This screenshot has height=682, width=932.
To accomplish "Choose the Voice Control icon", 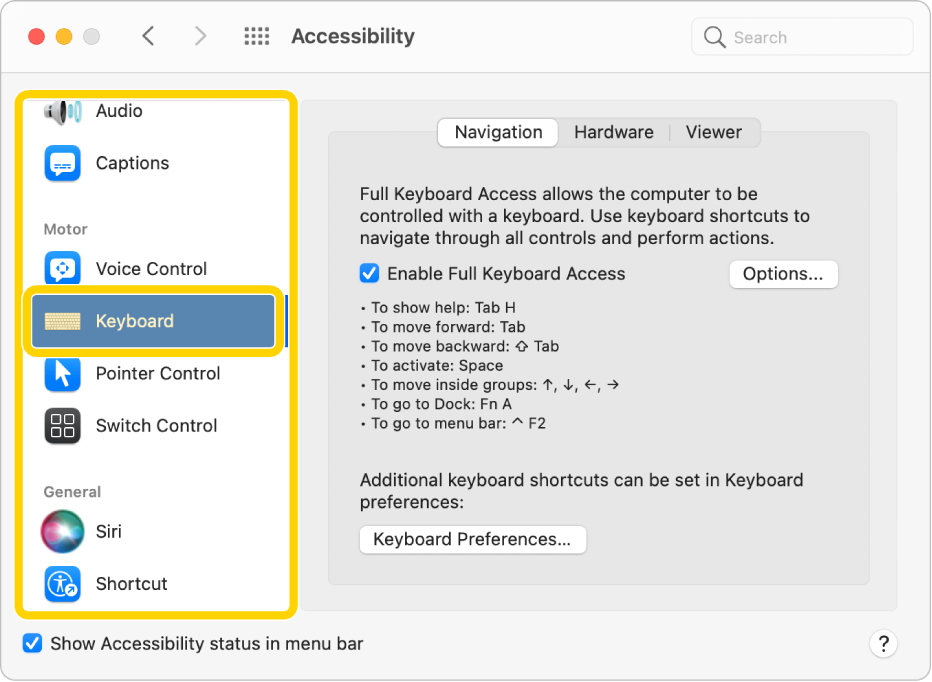I will (62, 268).
